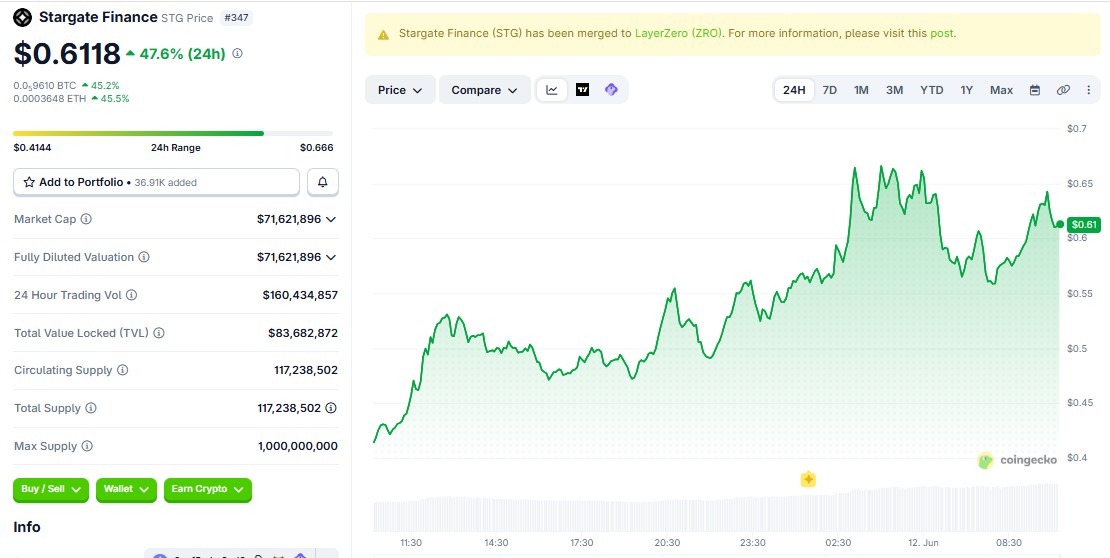This screenshot has height=558, width=1110.
Task: Click the Stargate Finance logo icon
Action: pyautogui.click(x=23, y=17)
